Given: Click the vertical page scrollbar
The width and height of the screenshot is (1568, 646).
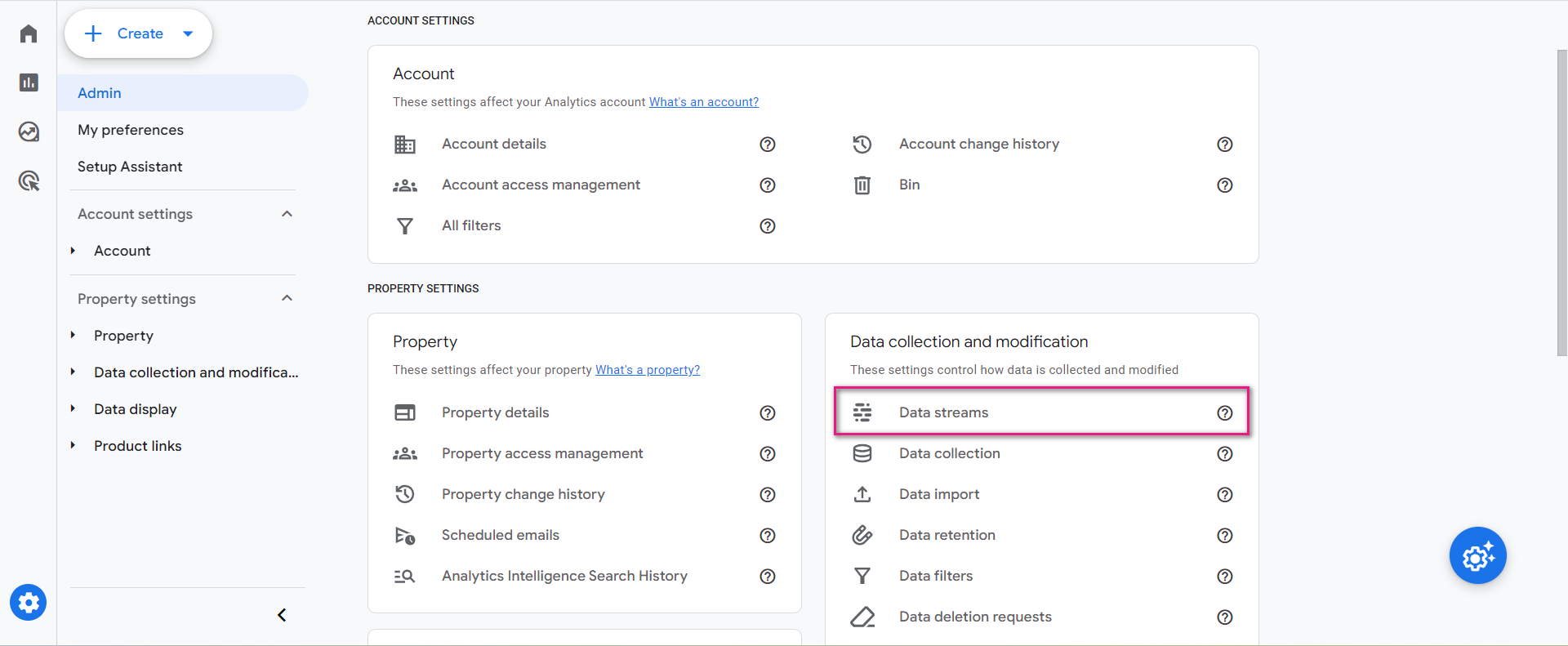Looking at the screenshot, I should [1561, 203].
